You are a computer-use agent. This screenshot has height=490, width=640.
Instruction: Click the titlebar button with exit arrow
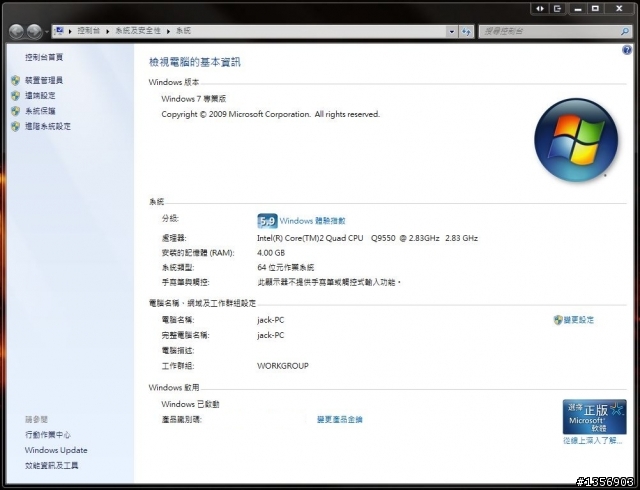coord(557,9)
